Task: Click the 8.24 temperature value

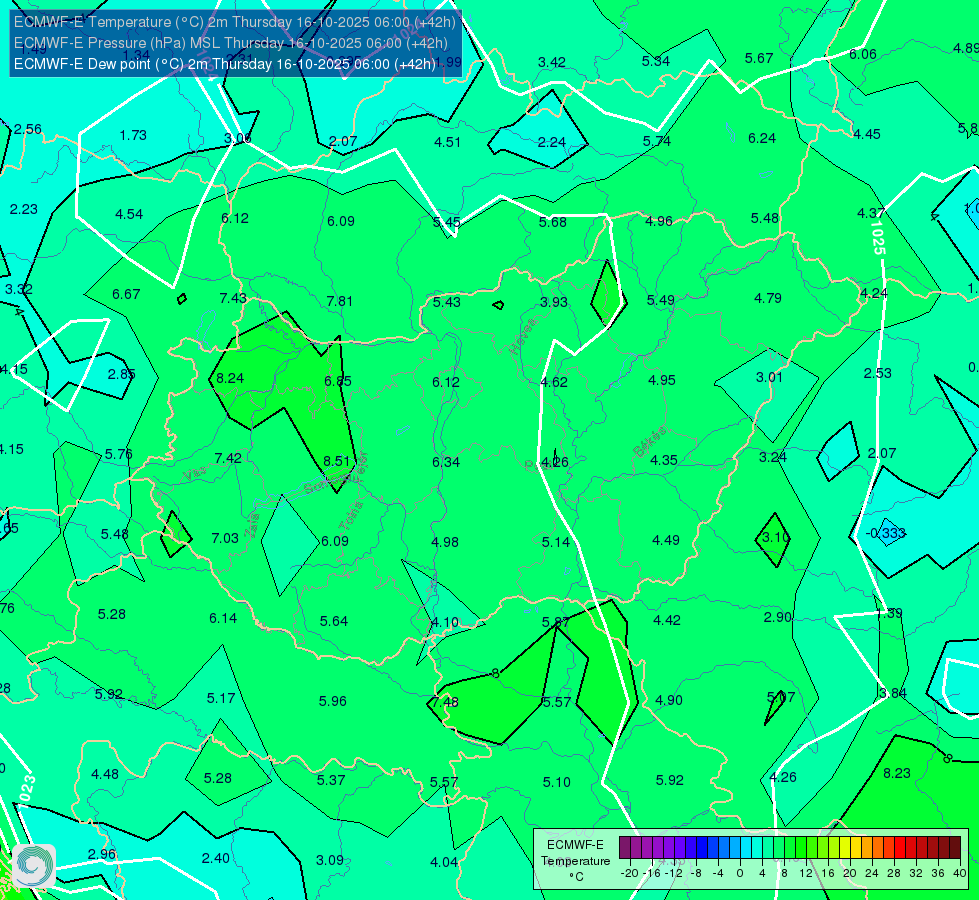Action: [230, 378]
